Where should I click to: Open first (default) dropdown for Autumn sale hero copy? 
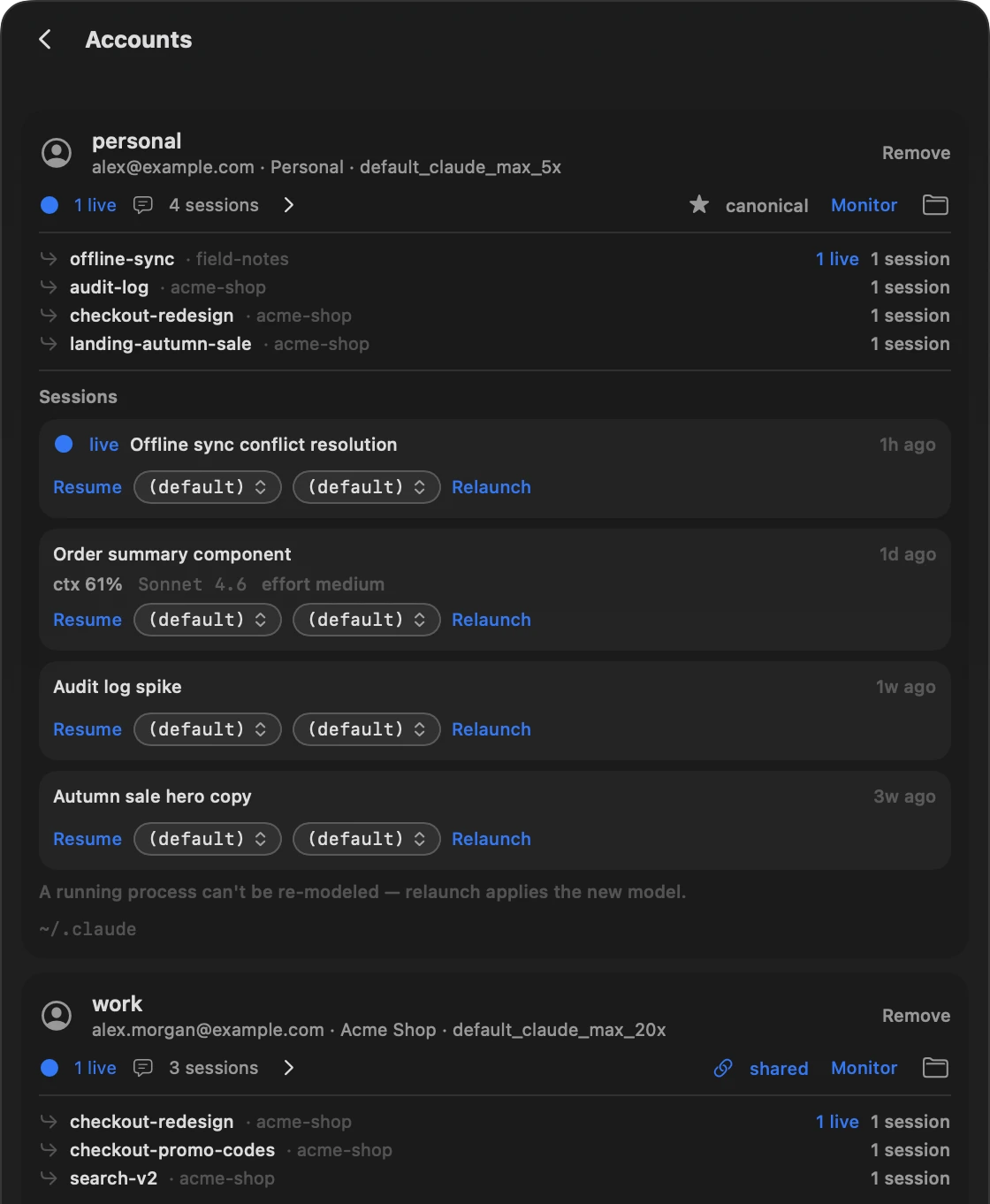click(208, 839)
